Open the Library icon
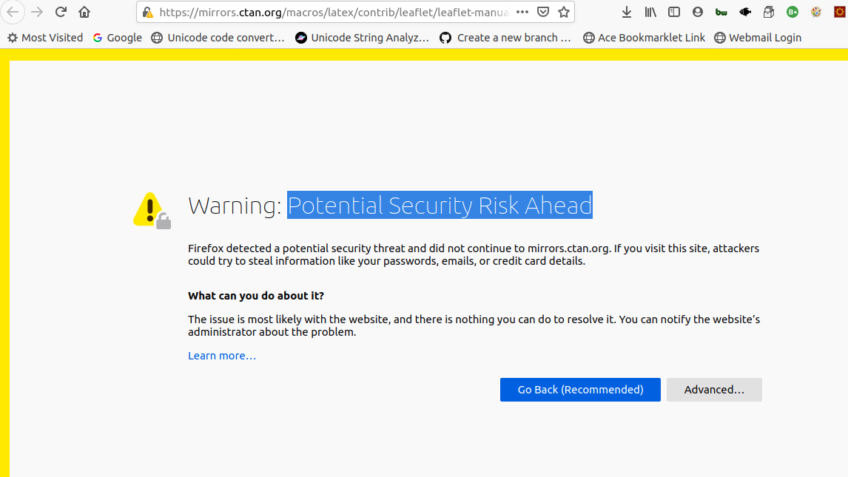Screen dimensions: 848x477 (650, 12)
